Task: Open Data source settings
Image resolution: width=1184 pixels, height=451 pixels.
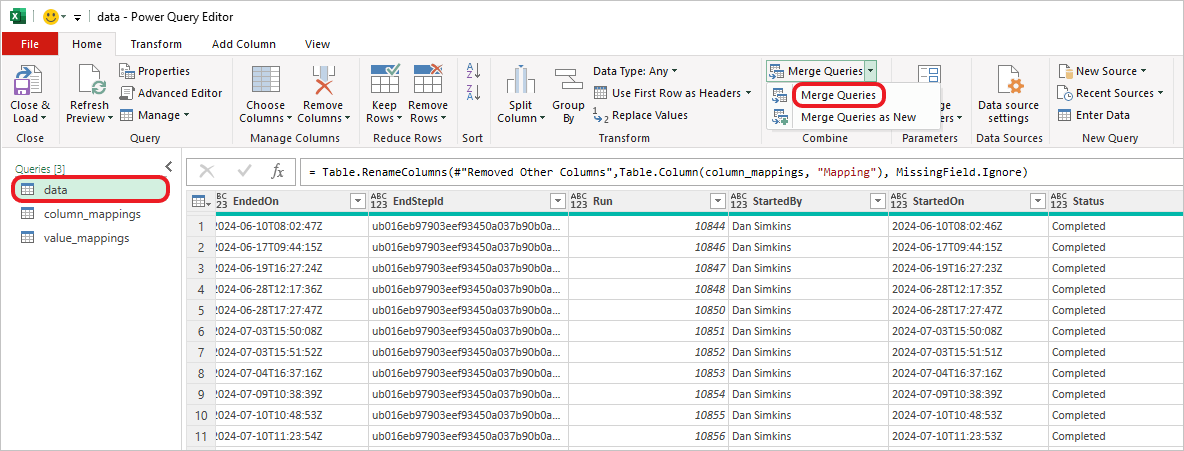Action: (1008, 95)
